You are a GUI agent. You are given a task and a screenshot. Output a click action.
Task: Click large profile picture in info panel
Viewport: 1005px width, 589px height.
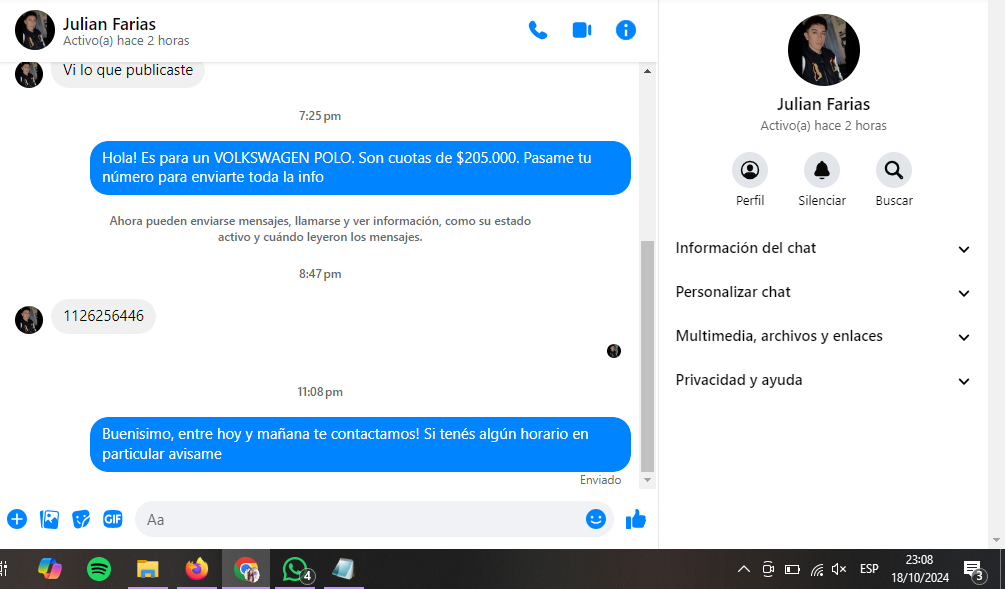click(x=823, y=50)
